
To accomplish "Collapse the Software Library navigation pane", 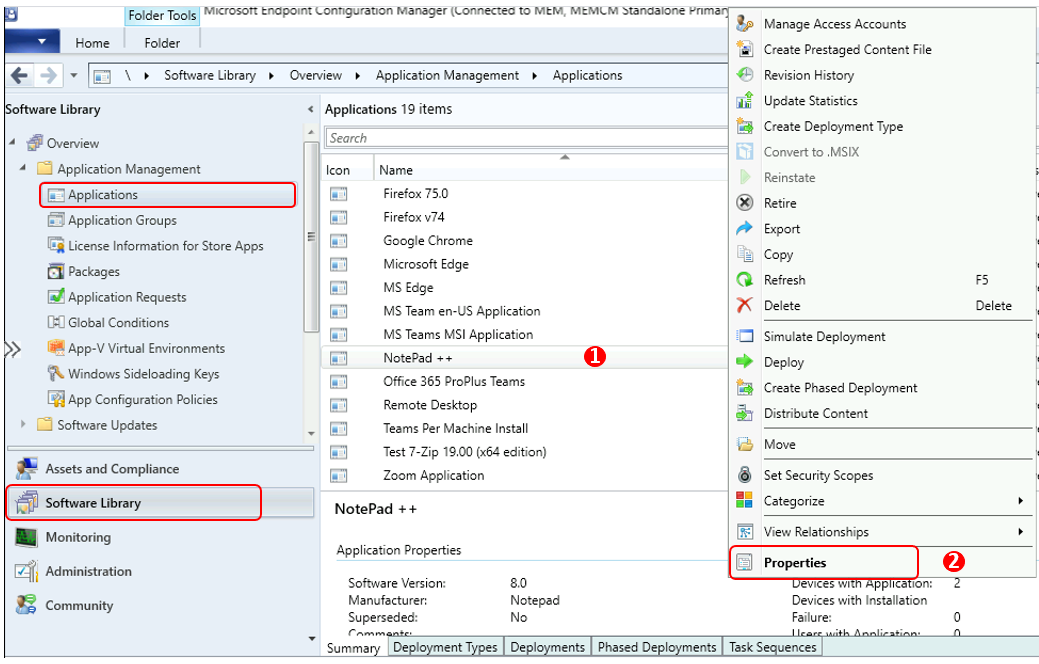I will pos(311,109).
